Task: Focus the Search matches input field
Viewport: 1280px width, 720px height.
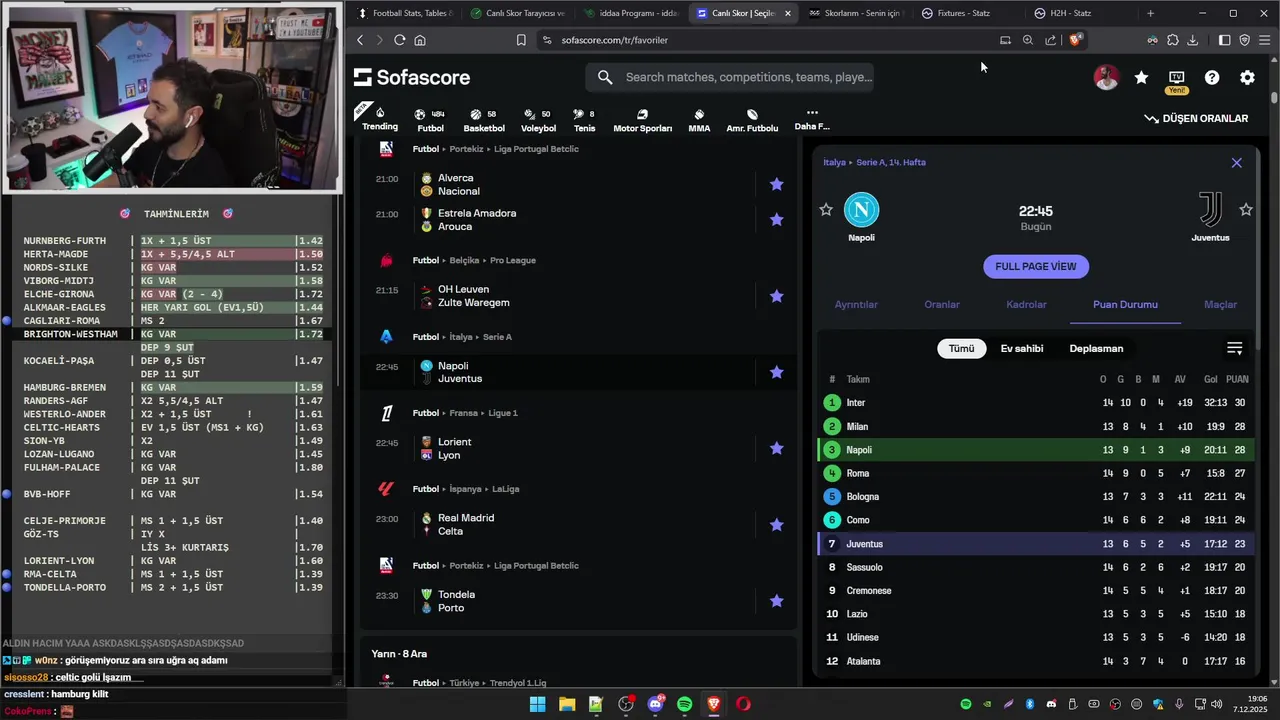Action: [730, 77]
